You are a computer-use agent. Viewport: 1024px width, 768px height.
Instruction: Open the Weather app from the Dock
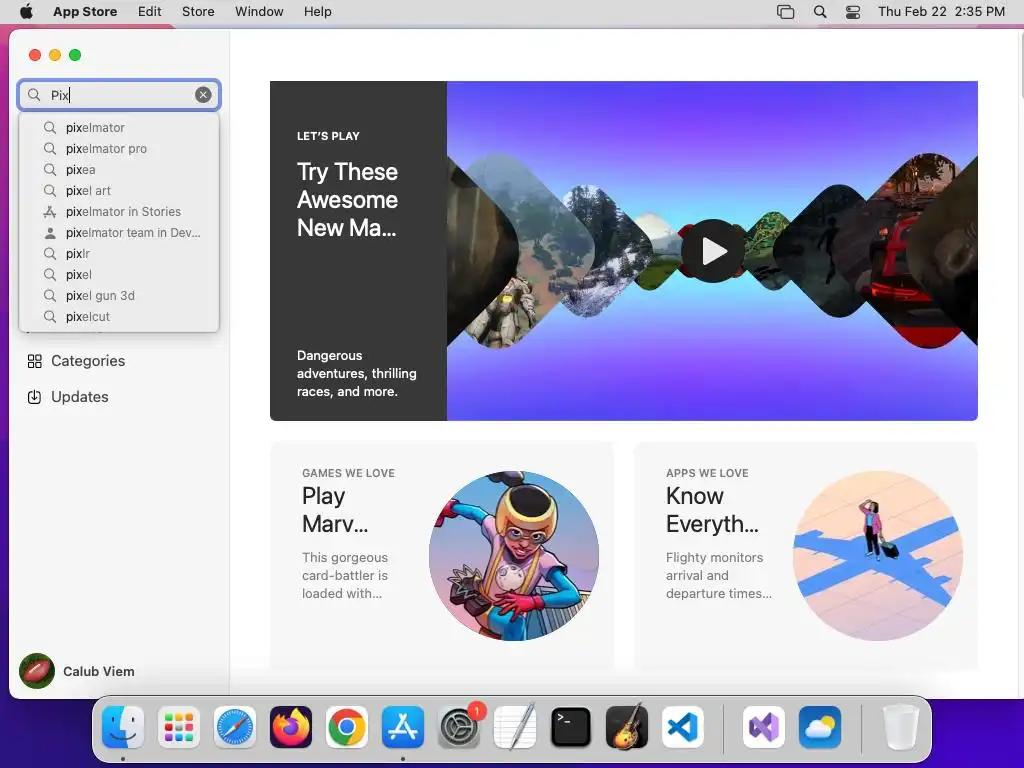tap(820, 727)
